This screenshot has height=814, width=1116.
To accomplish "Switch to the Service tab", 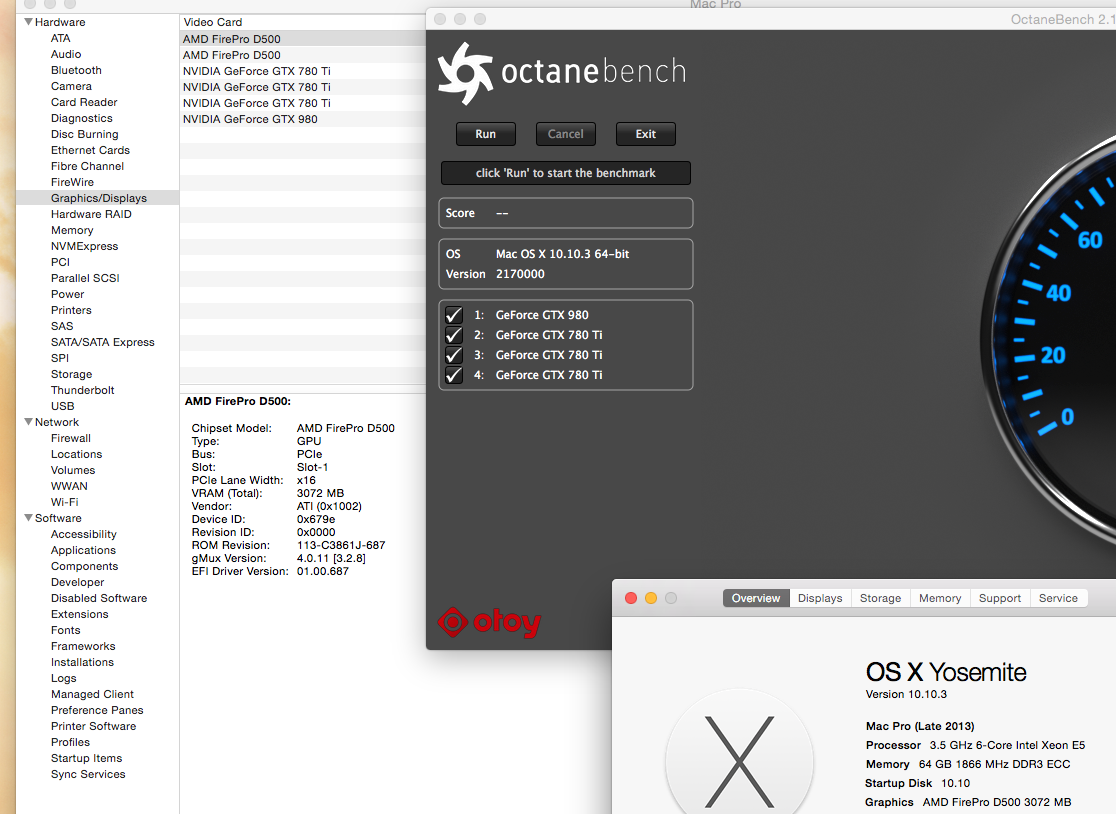I will [1058, 598].
